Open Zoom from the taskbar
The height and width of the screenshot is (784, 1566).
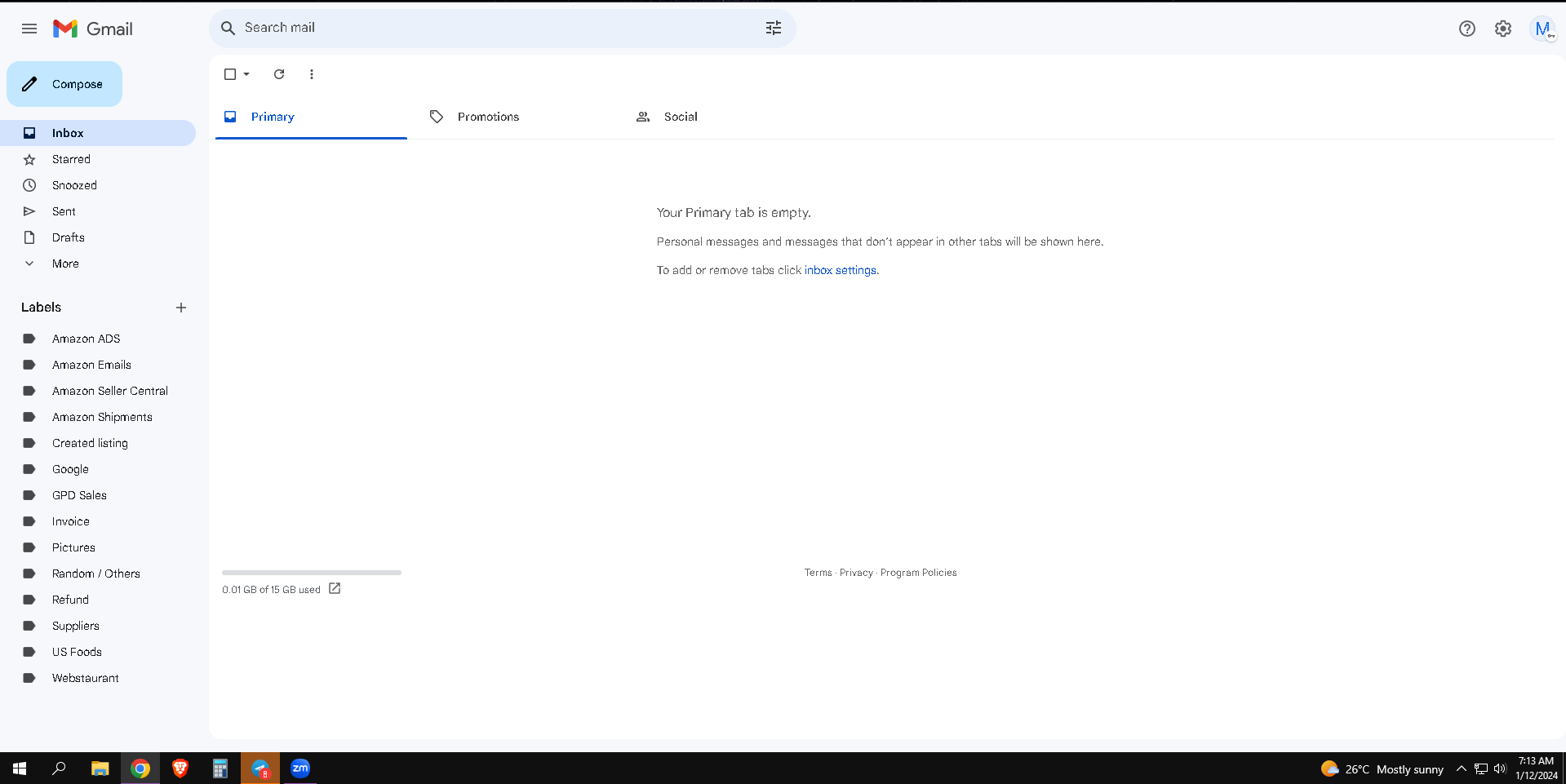(300, 768)
